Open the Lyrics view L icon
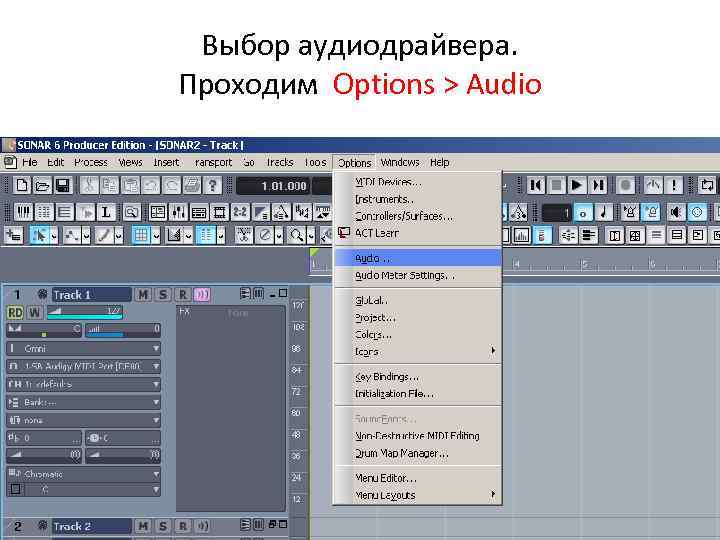Image resolution: width=720 pixels, height=540 pixels. (x=106, y=212)
